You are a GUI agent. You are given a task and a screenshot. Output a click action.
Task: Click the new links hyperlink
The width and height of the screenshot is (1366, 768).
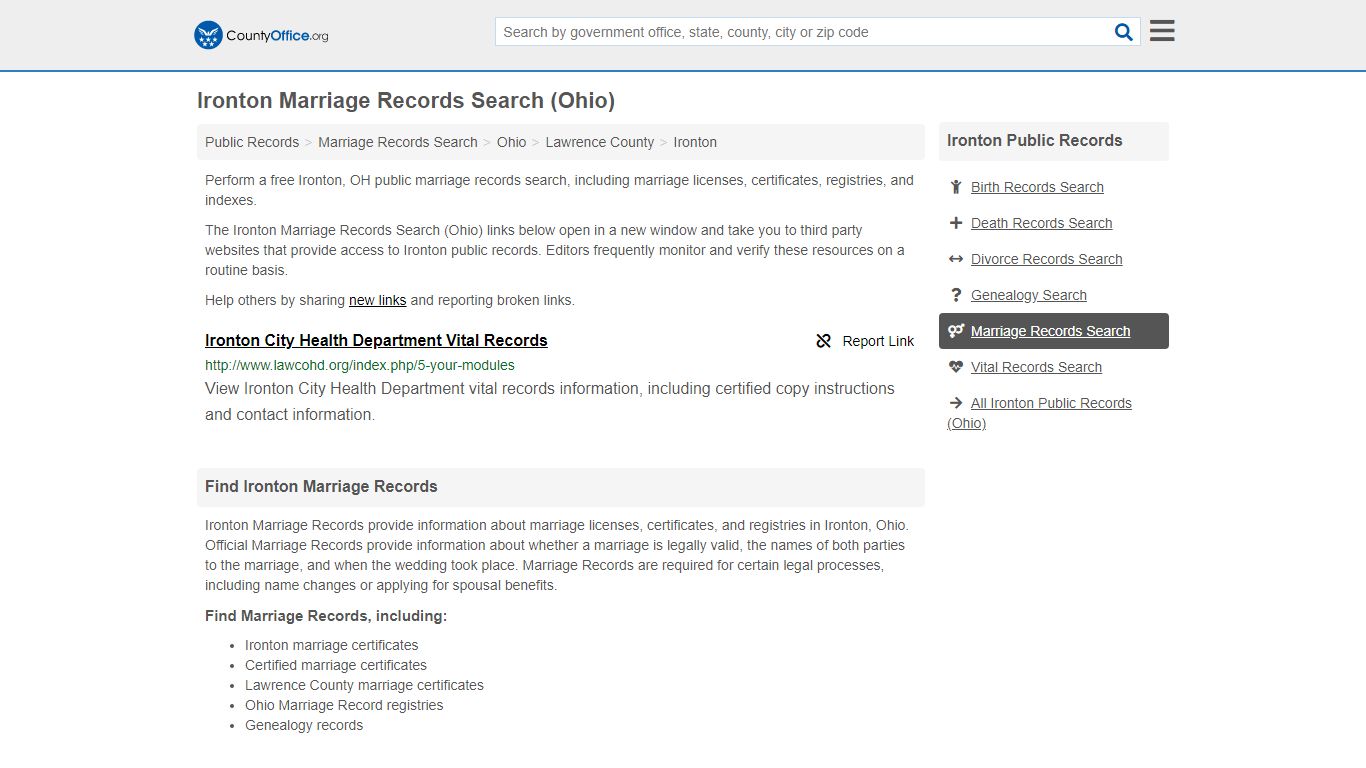pyautogui.click(x=378, y=300)
